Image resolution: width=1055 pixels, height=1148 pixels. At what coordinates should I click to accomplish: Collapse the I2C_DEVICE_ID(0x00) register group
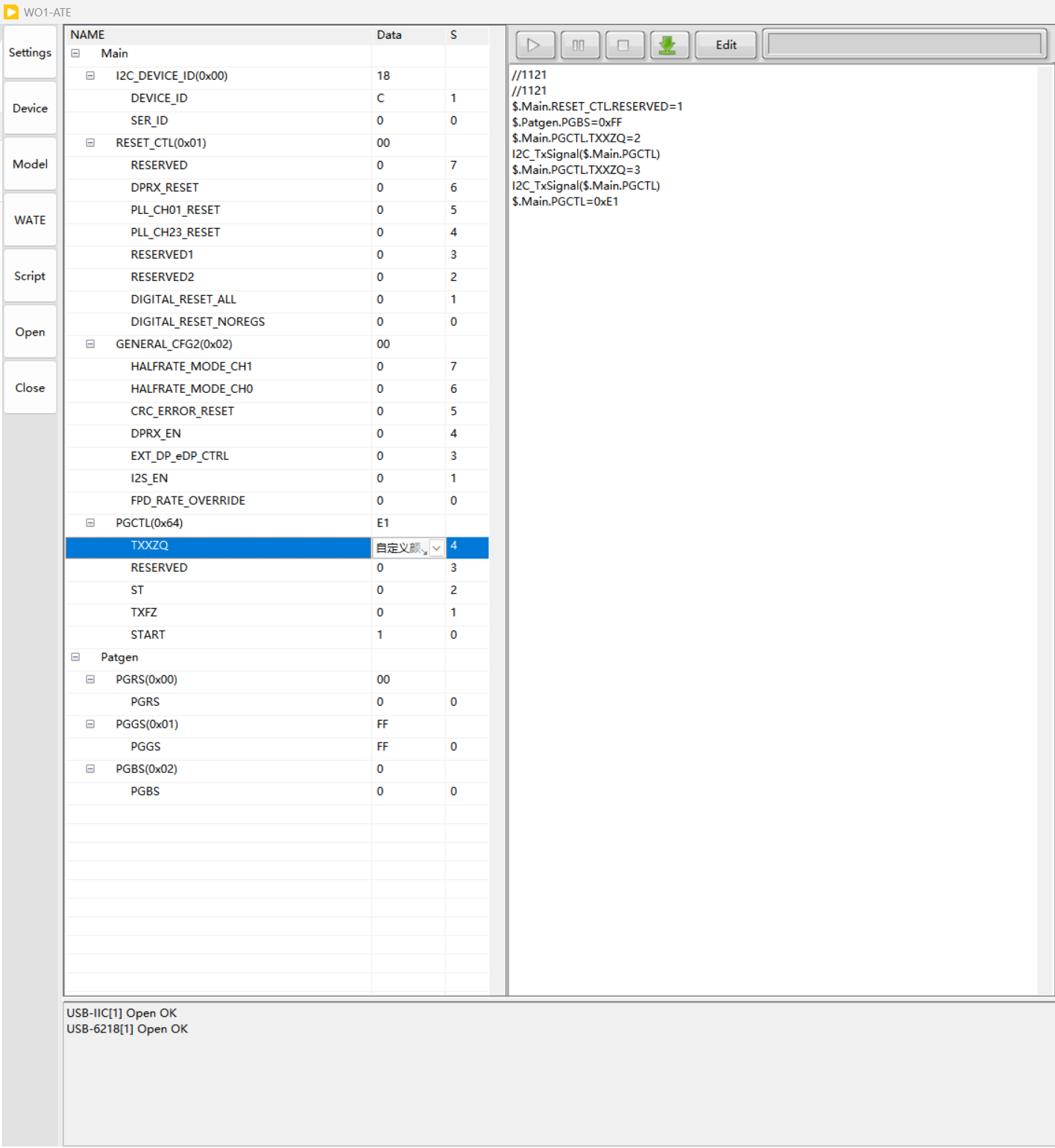[90, 76]
